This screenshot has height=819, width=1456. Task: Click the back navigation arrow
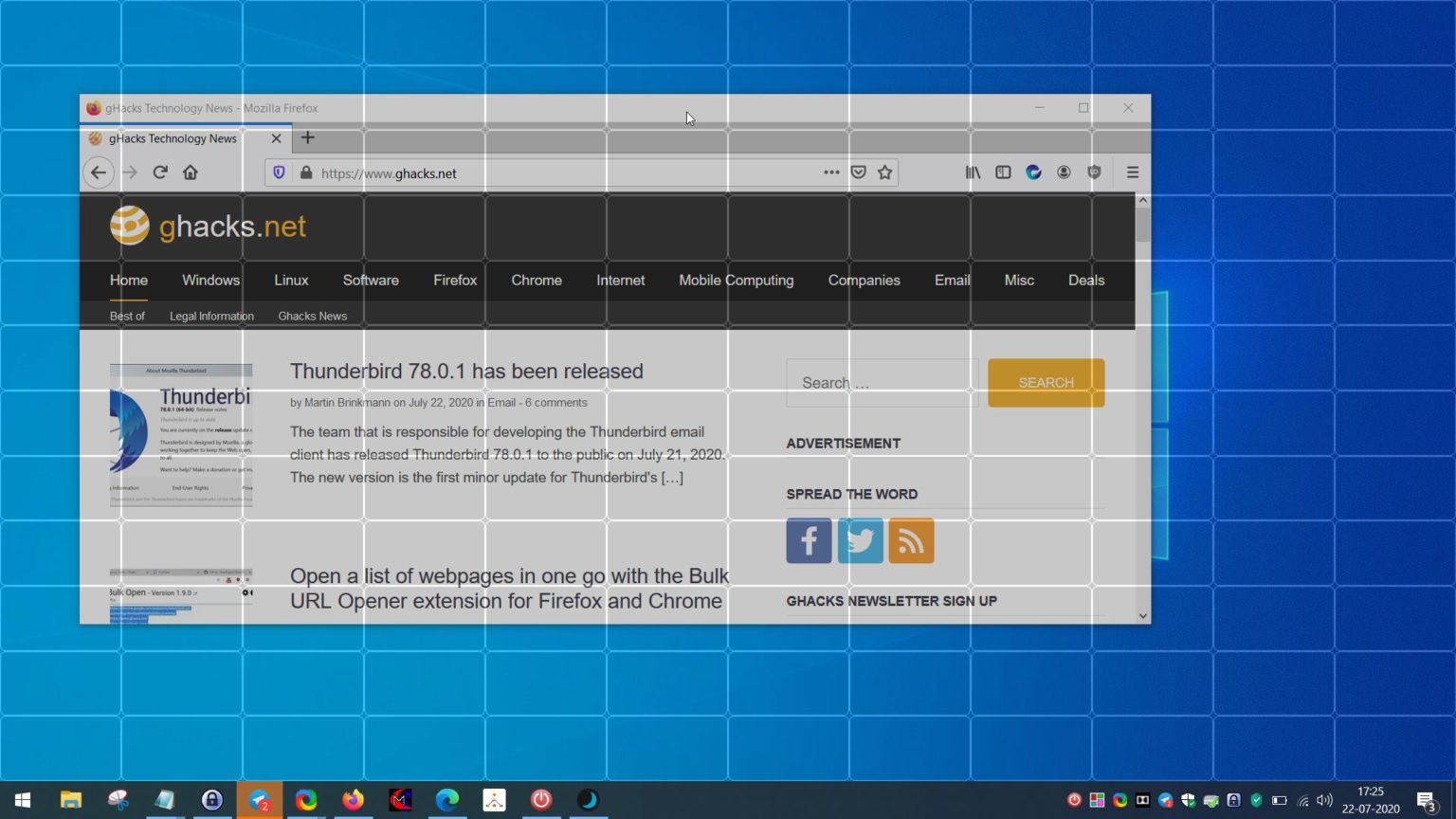(x=99, y=173)
